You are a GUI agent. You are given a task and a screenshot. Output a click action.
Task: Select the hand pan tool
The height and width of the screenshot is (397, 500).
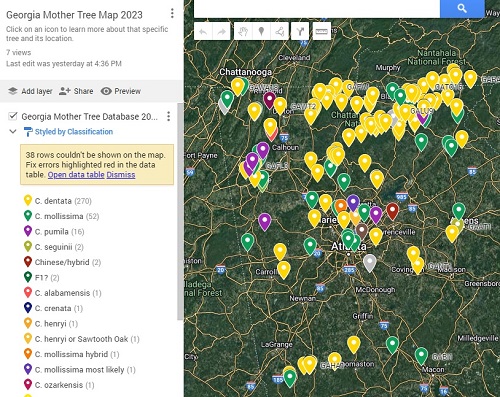243,32
